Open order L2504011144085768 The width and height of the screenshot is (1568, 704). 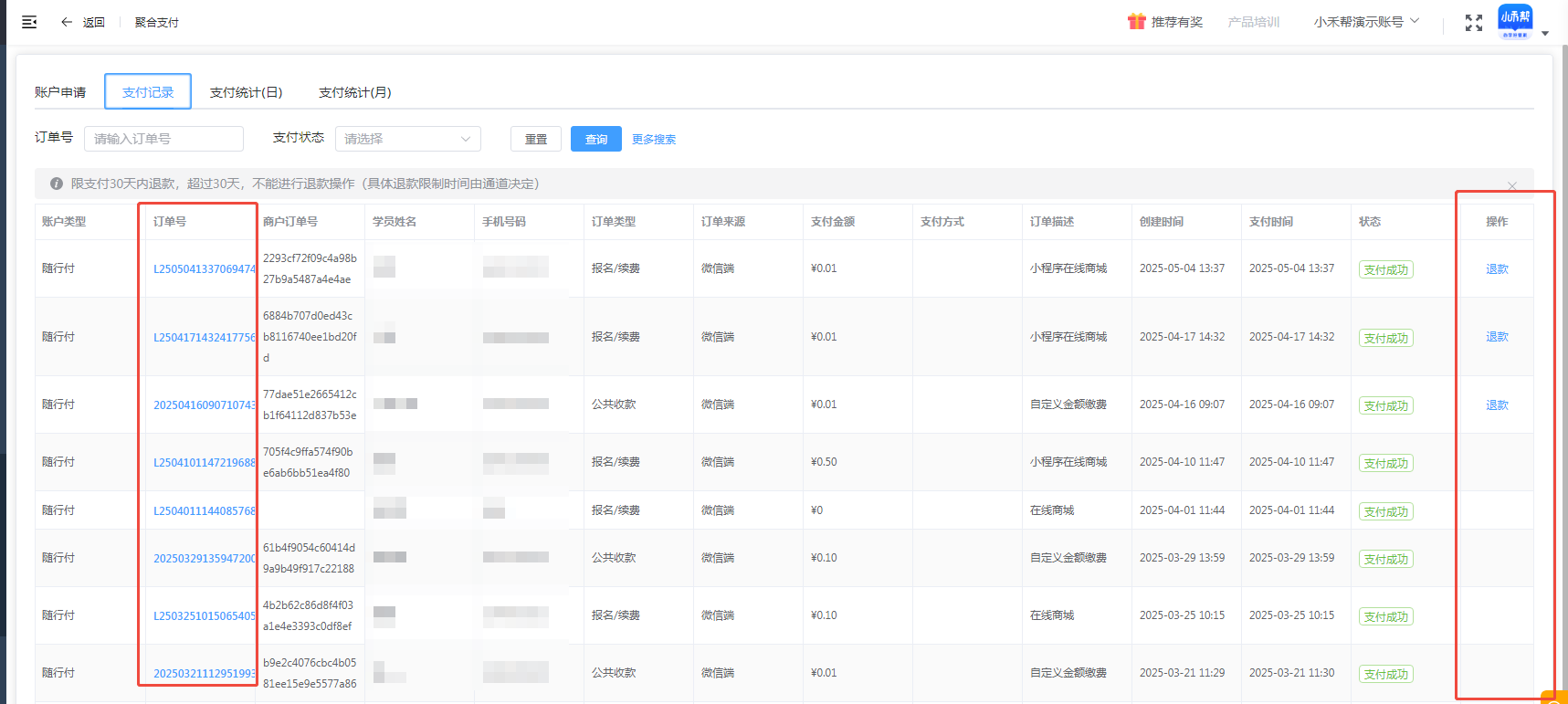205,511
